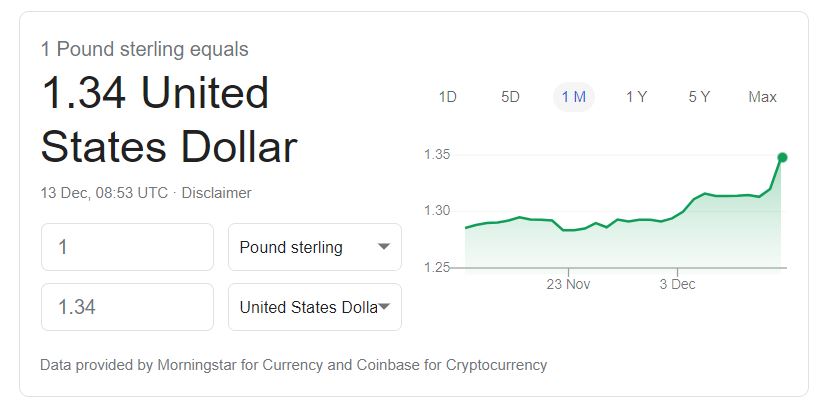
Task: Click the 3 Dec date label
Action: (x=677, y=284)
